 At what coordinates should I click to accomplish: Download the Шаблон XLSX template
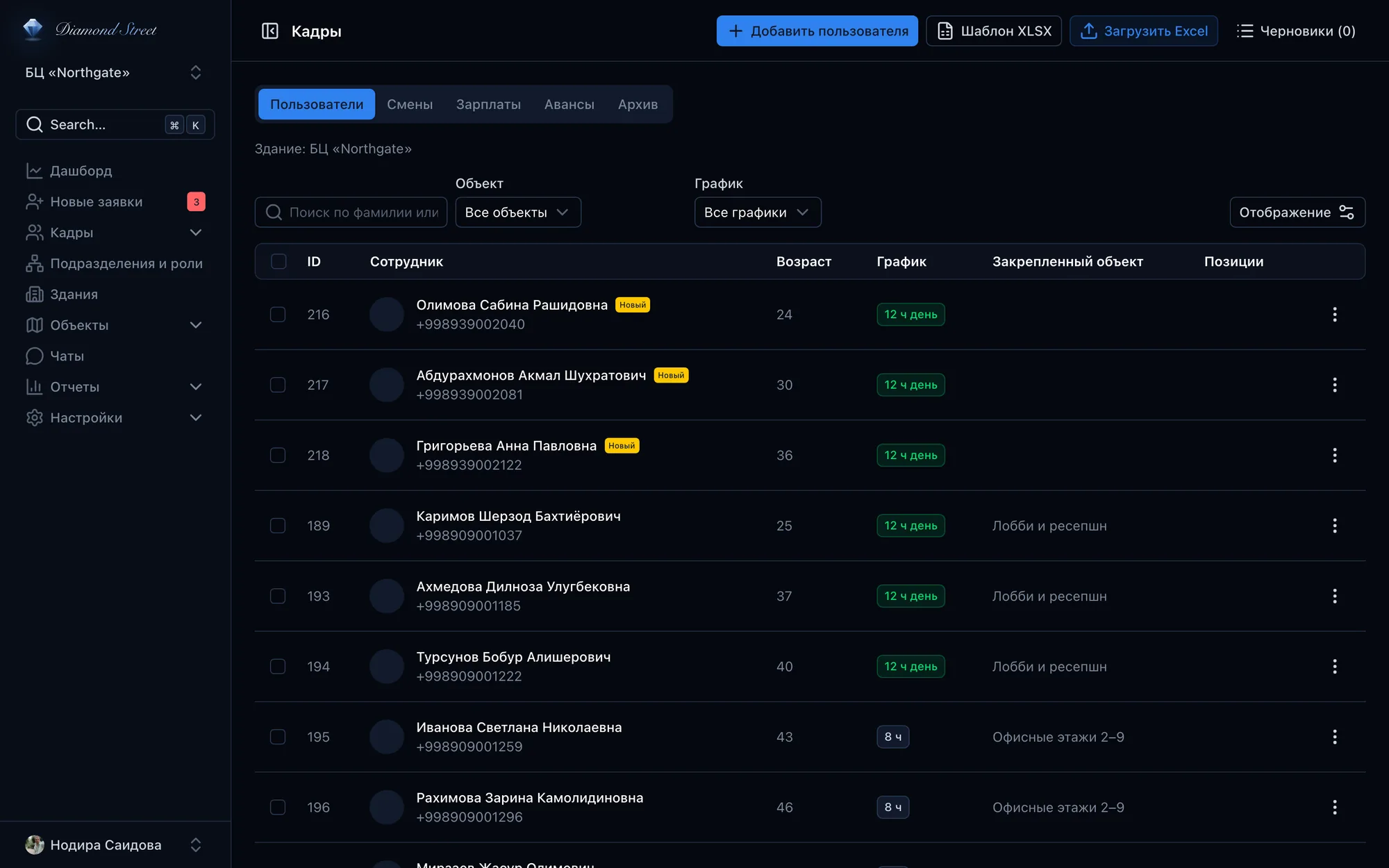pyautogui.click(x=994, y=31)
